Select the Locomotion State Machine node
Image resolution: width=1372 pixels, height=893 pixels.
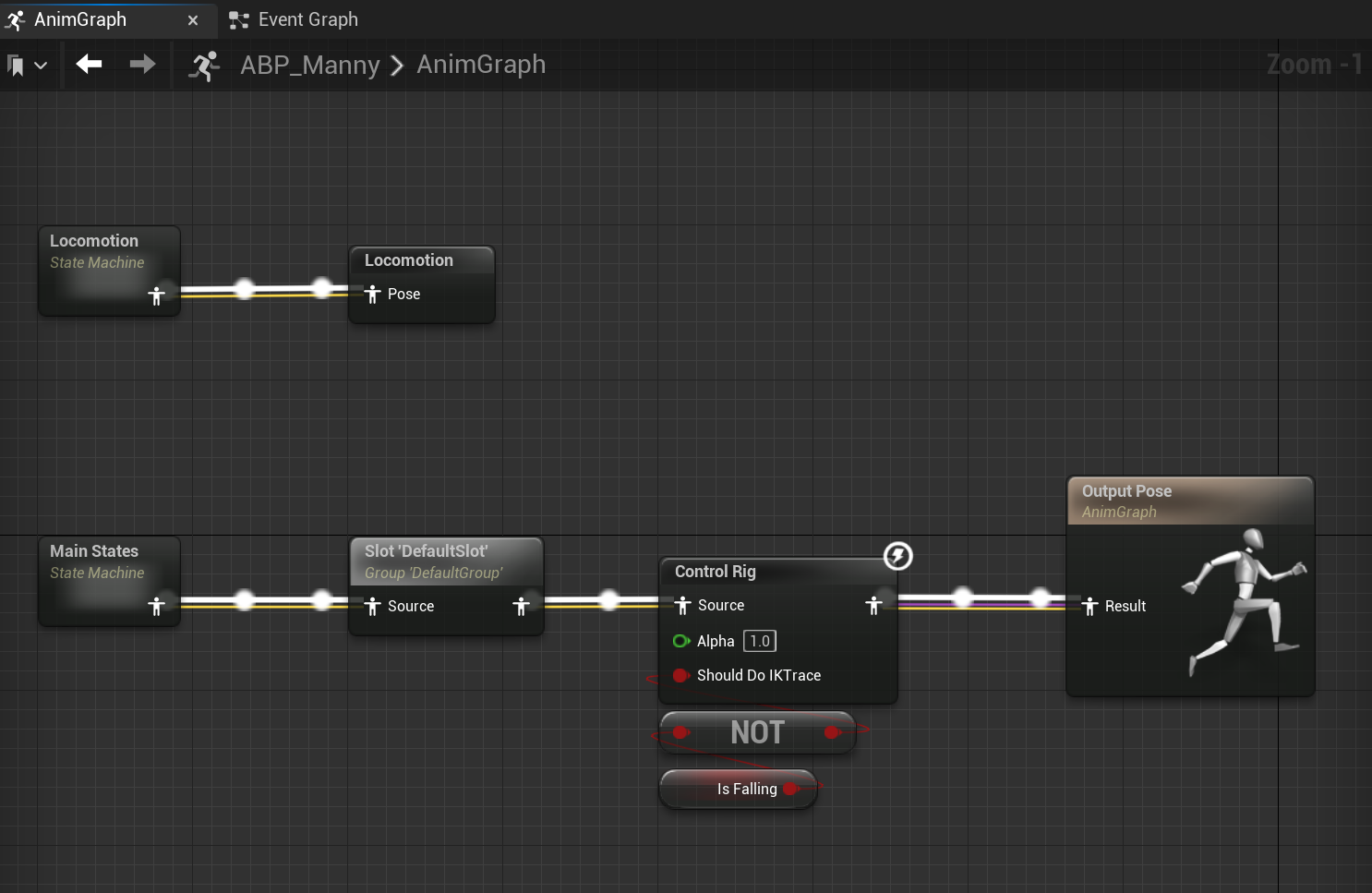point(109,271)
